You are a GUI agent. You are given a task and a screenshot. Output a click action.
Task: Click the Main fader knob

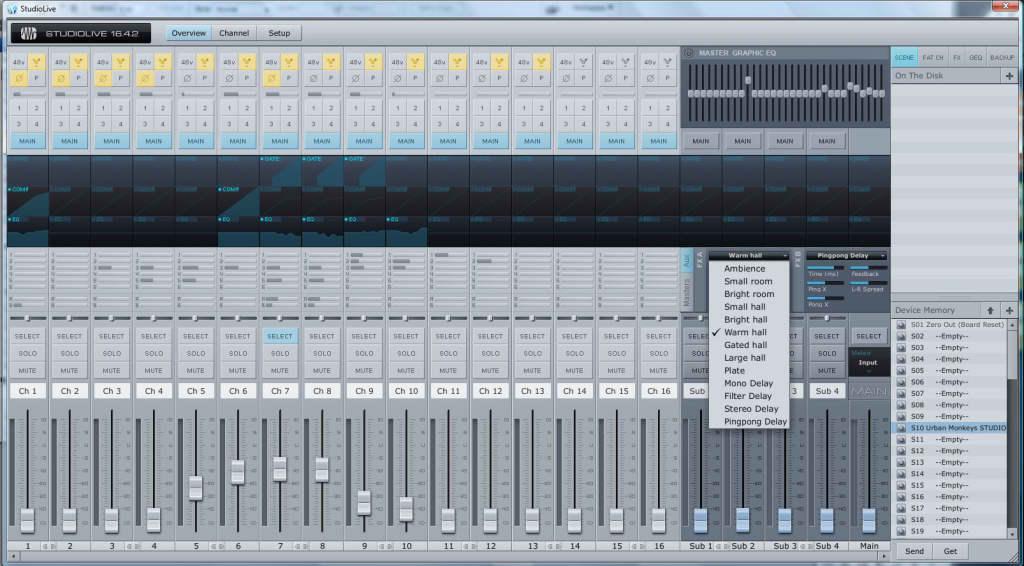[869, 520]
